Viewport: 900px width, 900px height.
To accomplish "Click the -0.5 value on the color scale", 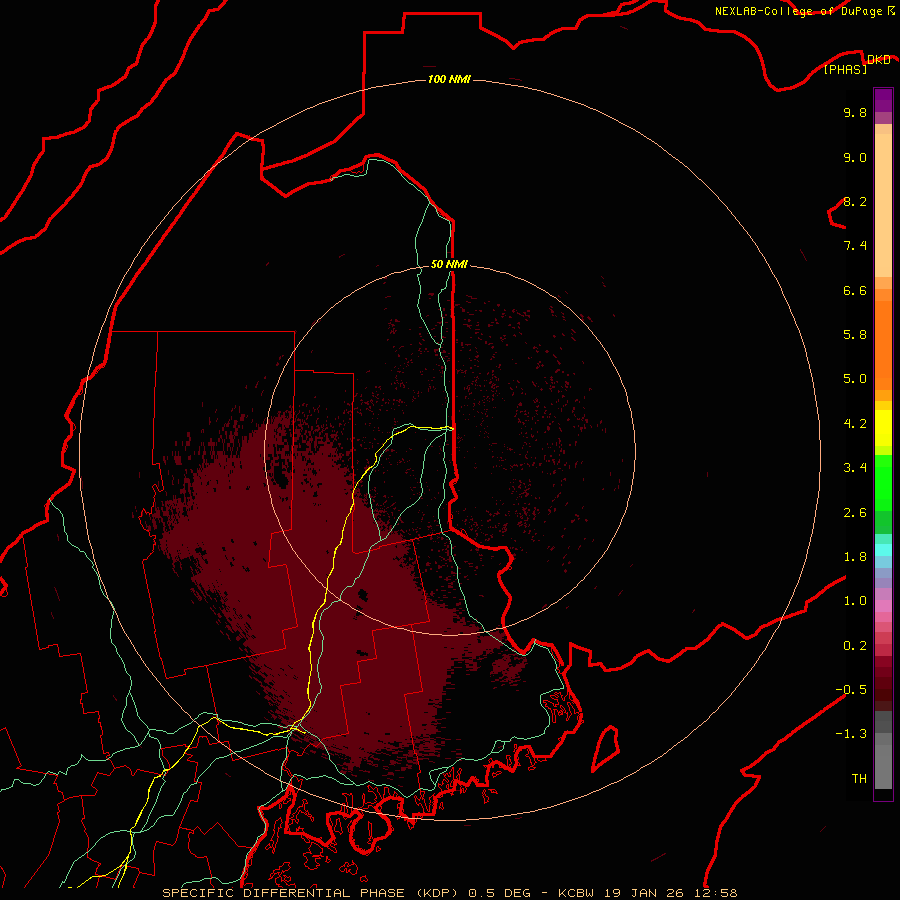I will pyautogui.click(x=851, y=690).
